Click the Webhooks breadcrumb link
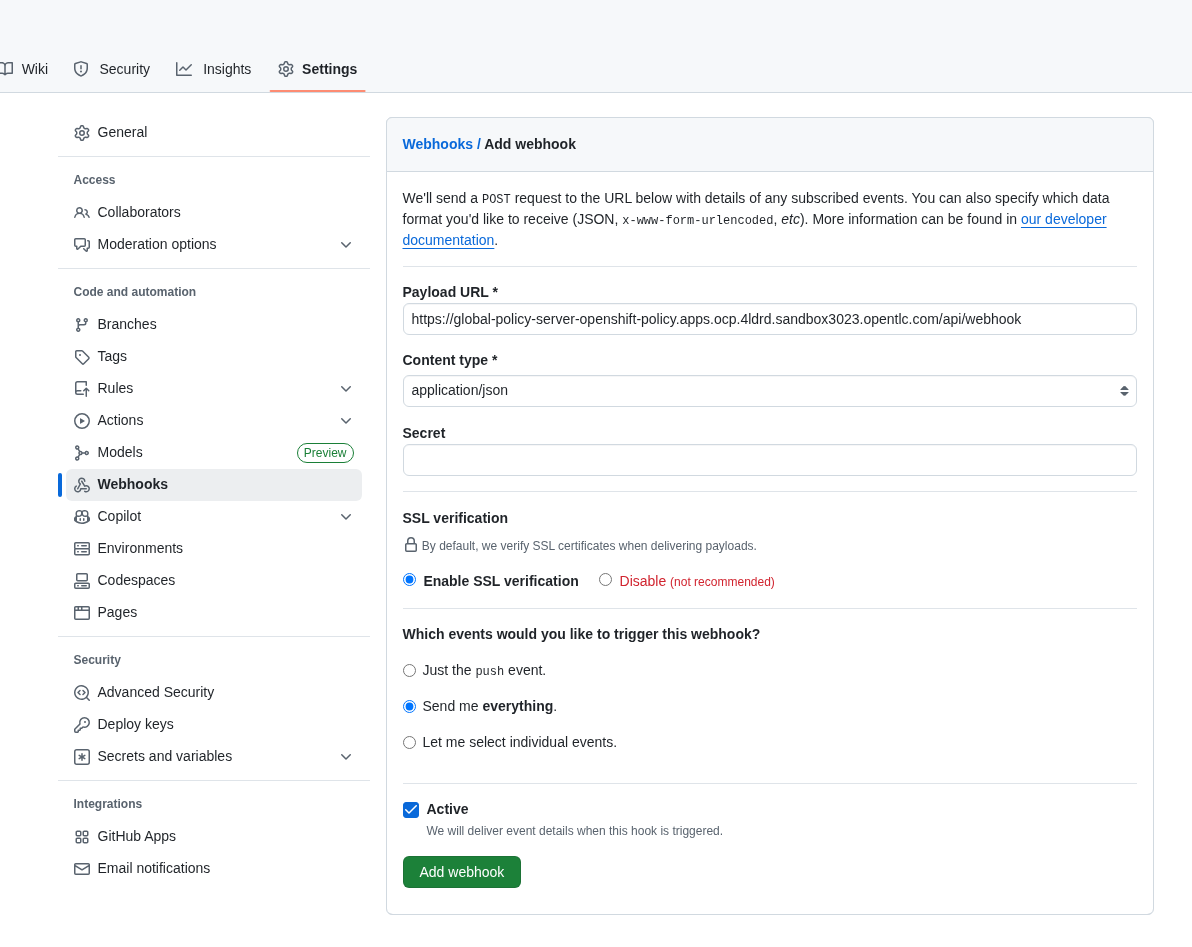The width and height of the screenshot is (1192, 947). pyautogui.click(x=437, y=144)
